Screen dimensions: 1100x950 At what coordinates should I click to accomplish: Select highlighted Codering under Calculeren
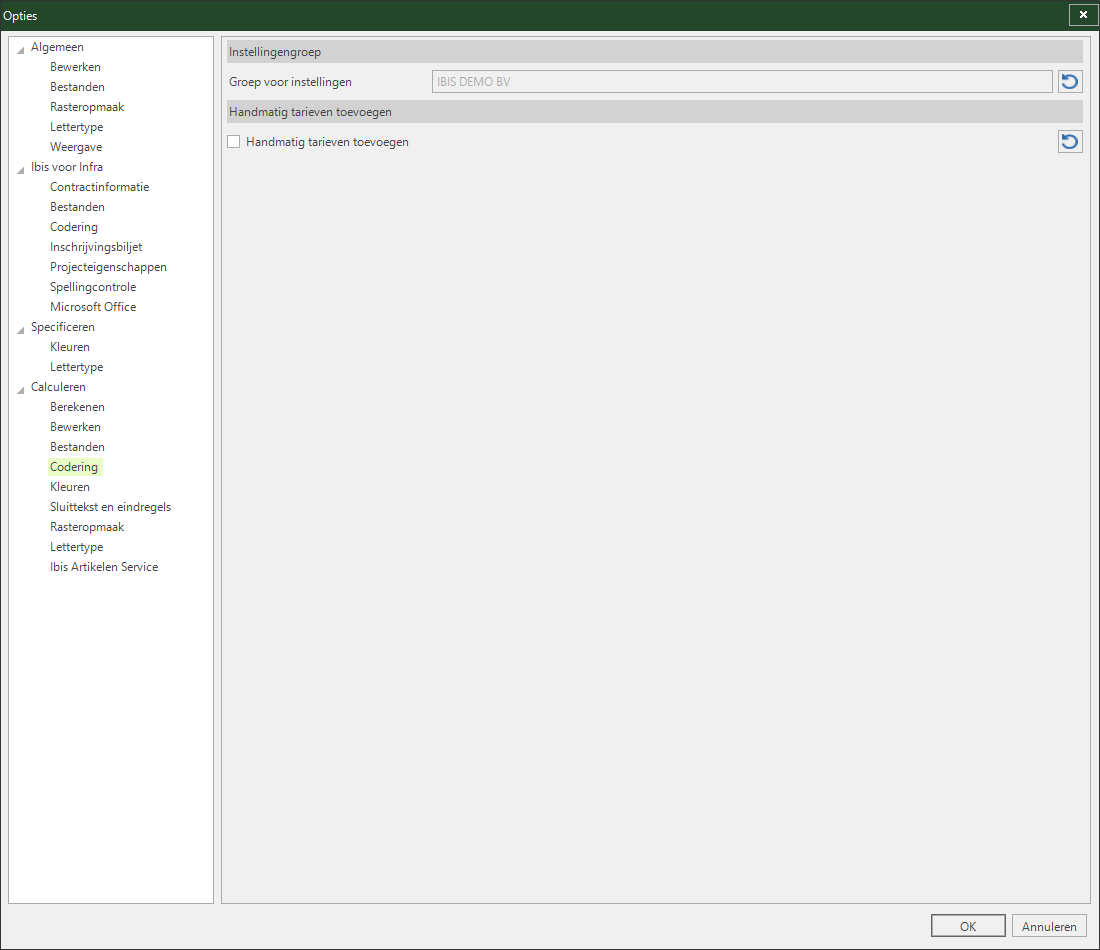(x=74, y=467)
